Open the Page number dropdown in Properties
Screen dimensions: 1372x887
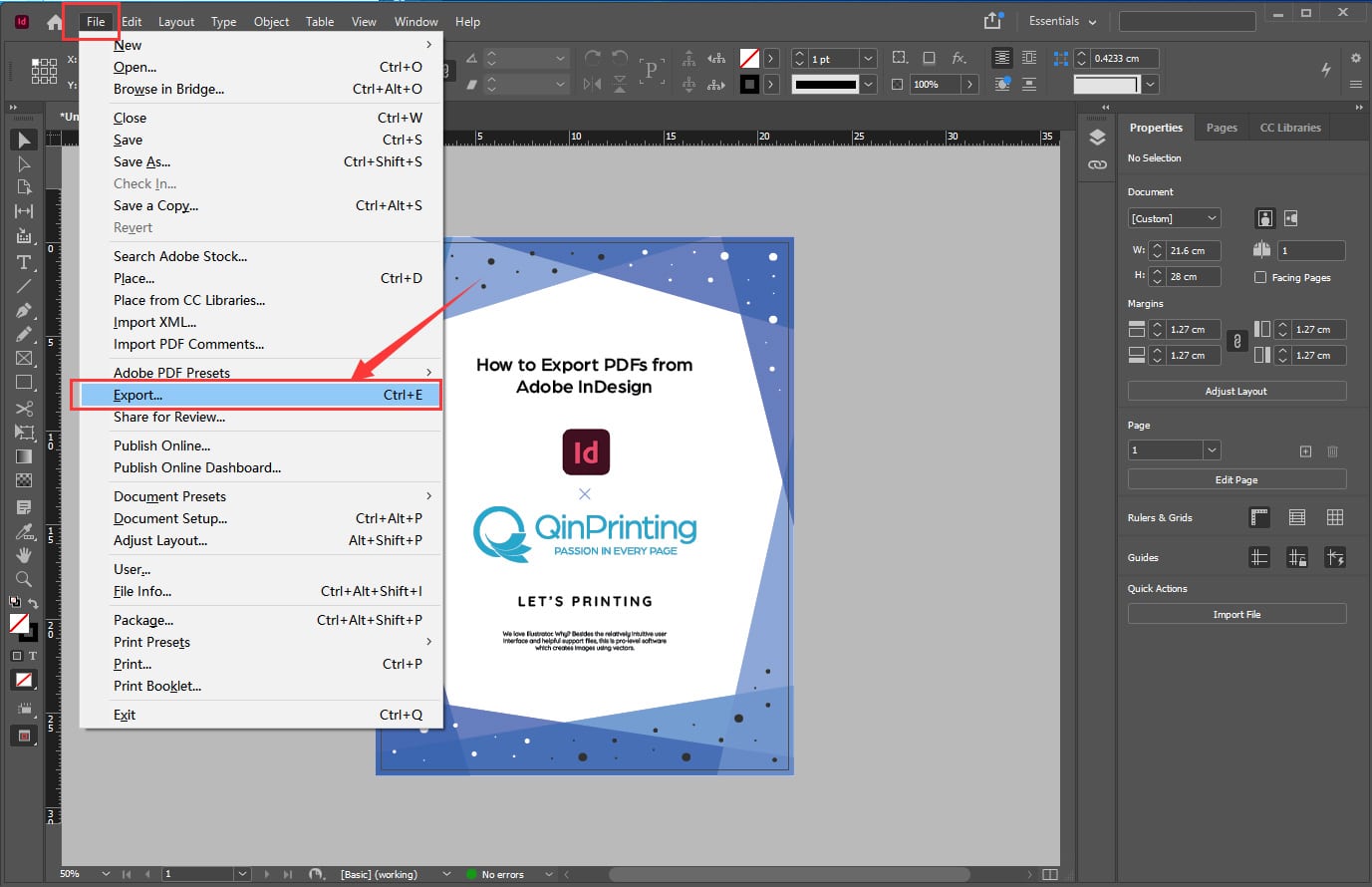pyautogui.click(x=1212, y=450)
